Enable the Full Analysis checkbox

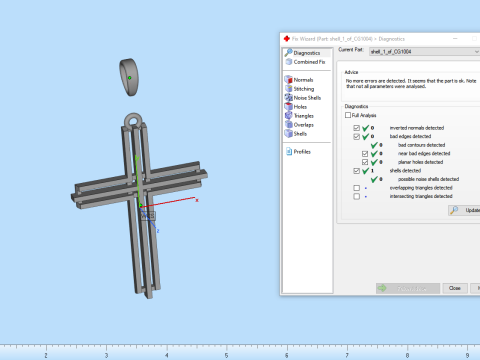click(348, 115)
